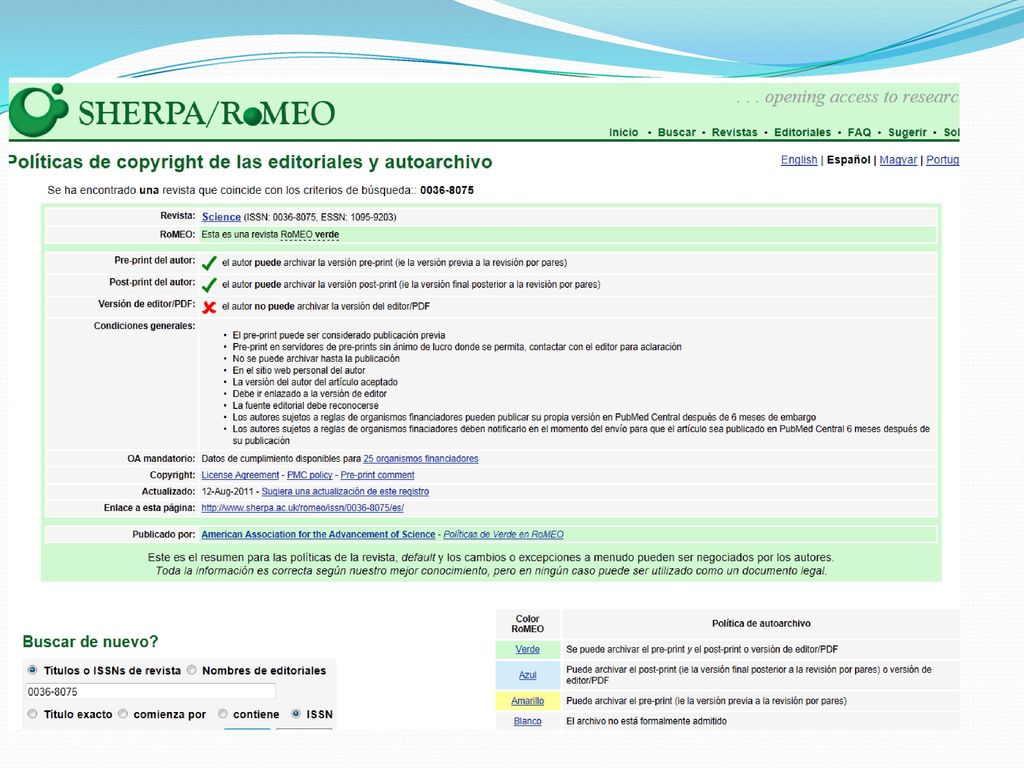Go to Revistas in the navigation menu

pyautogui.click(x=735, y=133)
